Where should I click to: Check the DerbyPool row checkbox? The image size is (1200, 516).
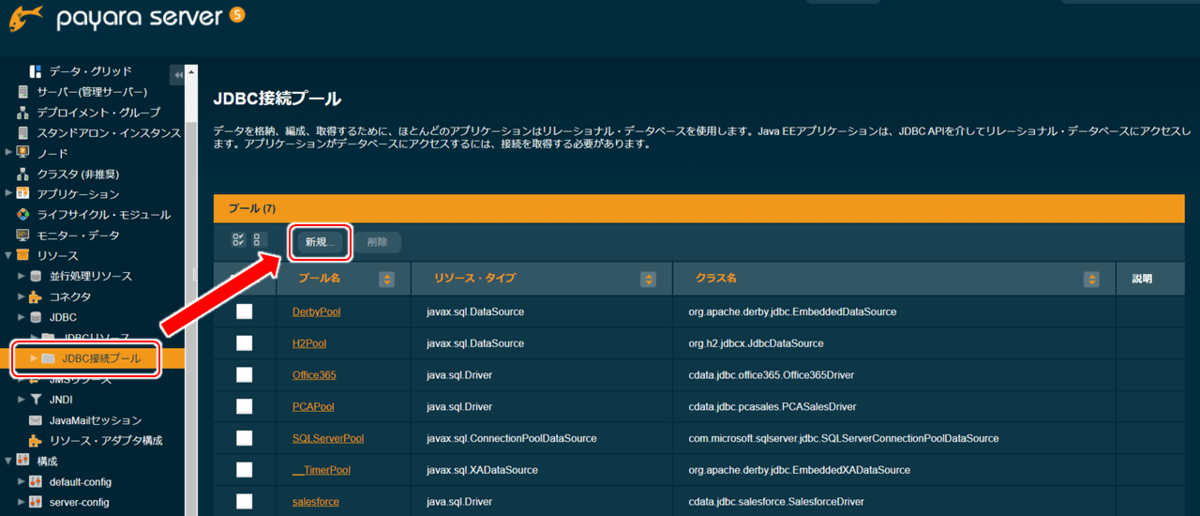[244, 312]
